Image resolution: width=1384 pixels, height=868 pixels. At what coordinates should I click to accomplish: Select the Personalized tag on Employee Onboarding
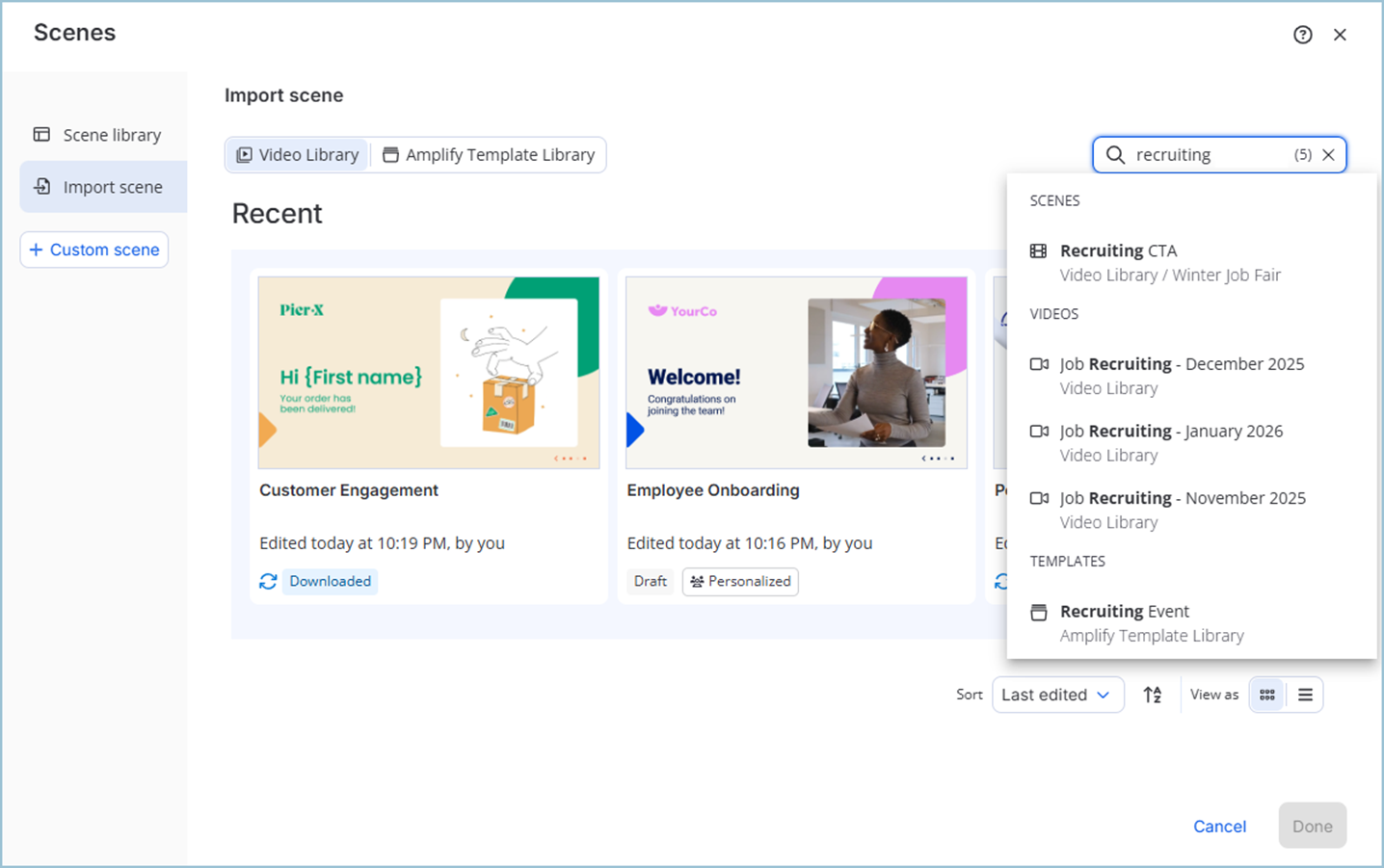[740, 581]
